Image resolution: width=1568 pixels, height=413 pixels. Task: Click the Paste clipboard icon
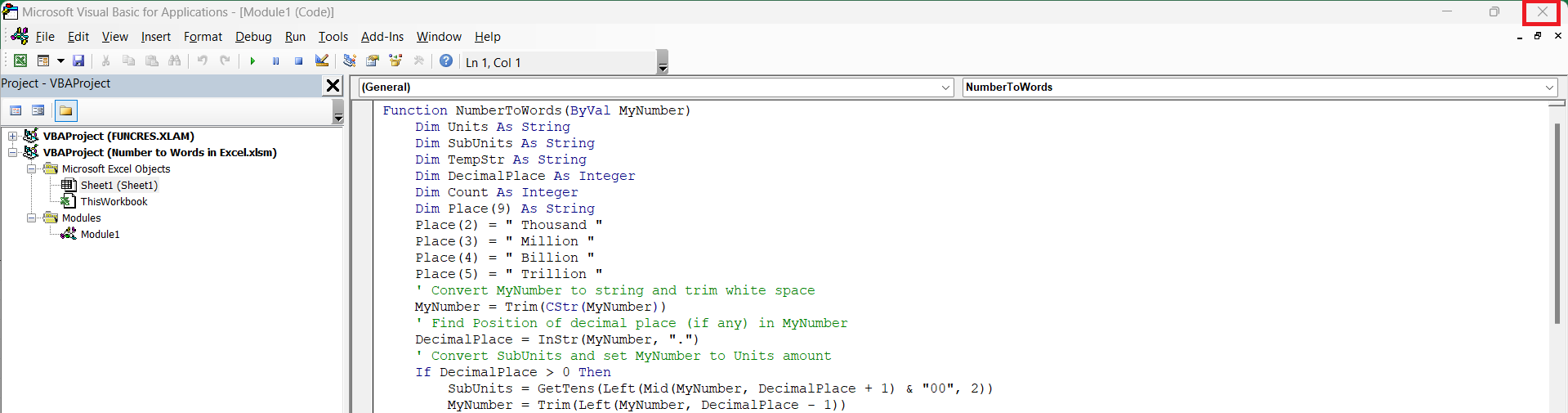tap(151, 61)
